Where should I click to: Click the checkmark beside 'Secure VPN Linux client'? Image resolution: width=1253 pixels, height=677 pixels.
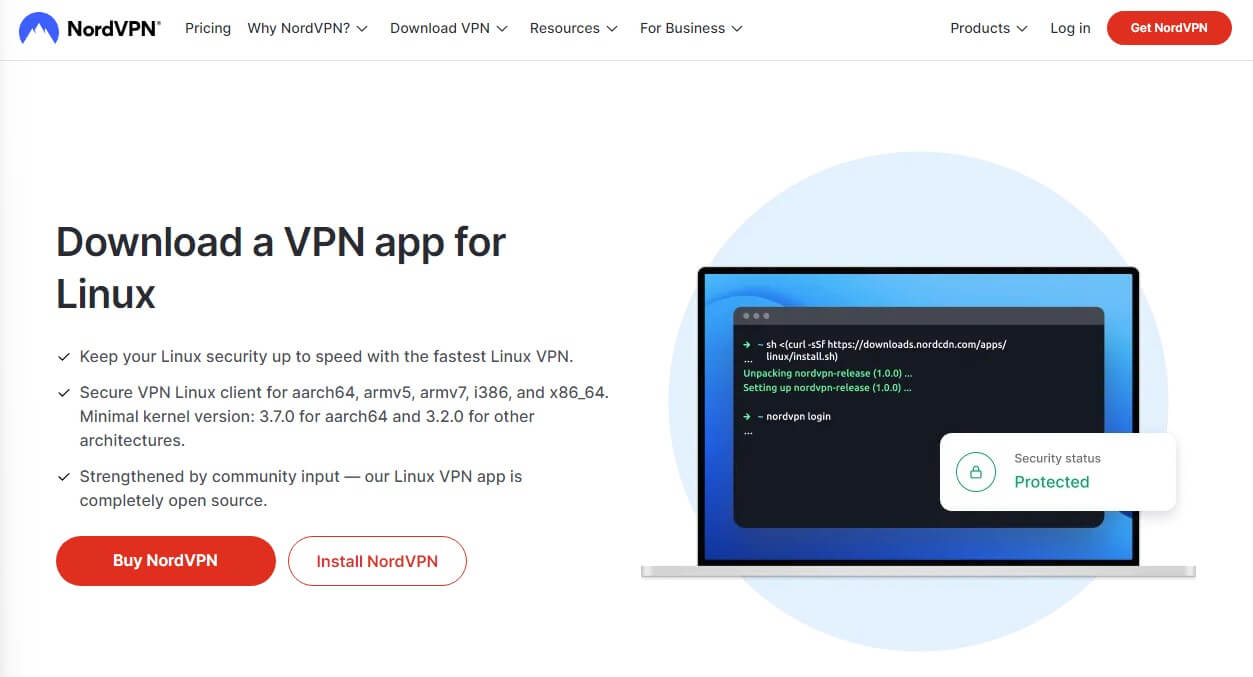pyautogui.click(x=64, y=392)
